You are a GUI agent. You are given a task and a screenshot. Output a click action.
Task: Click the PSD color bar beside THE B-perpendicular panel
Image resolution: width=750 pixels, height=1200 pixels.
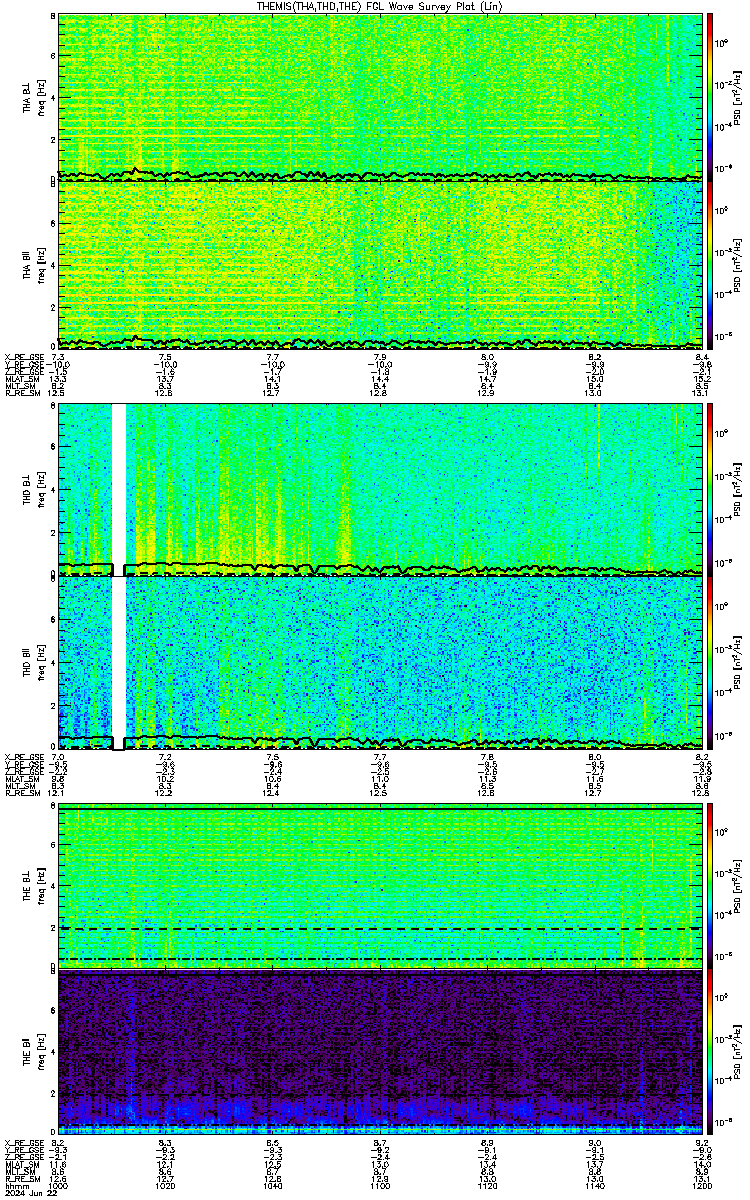point(711,885)
